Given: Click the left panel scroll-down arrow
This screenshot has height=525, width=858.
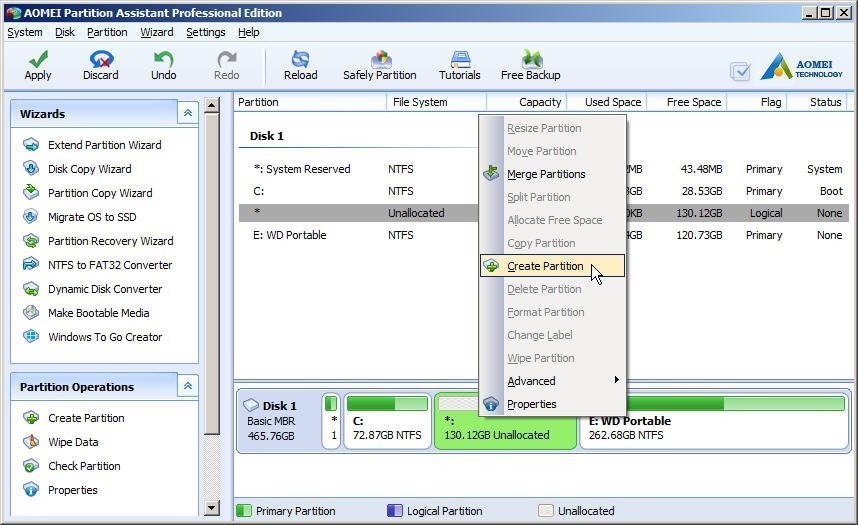Looking at the screenshot, I should pyautogui.click(x=211, y=507).
